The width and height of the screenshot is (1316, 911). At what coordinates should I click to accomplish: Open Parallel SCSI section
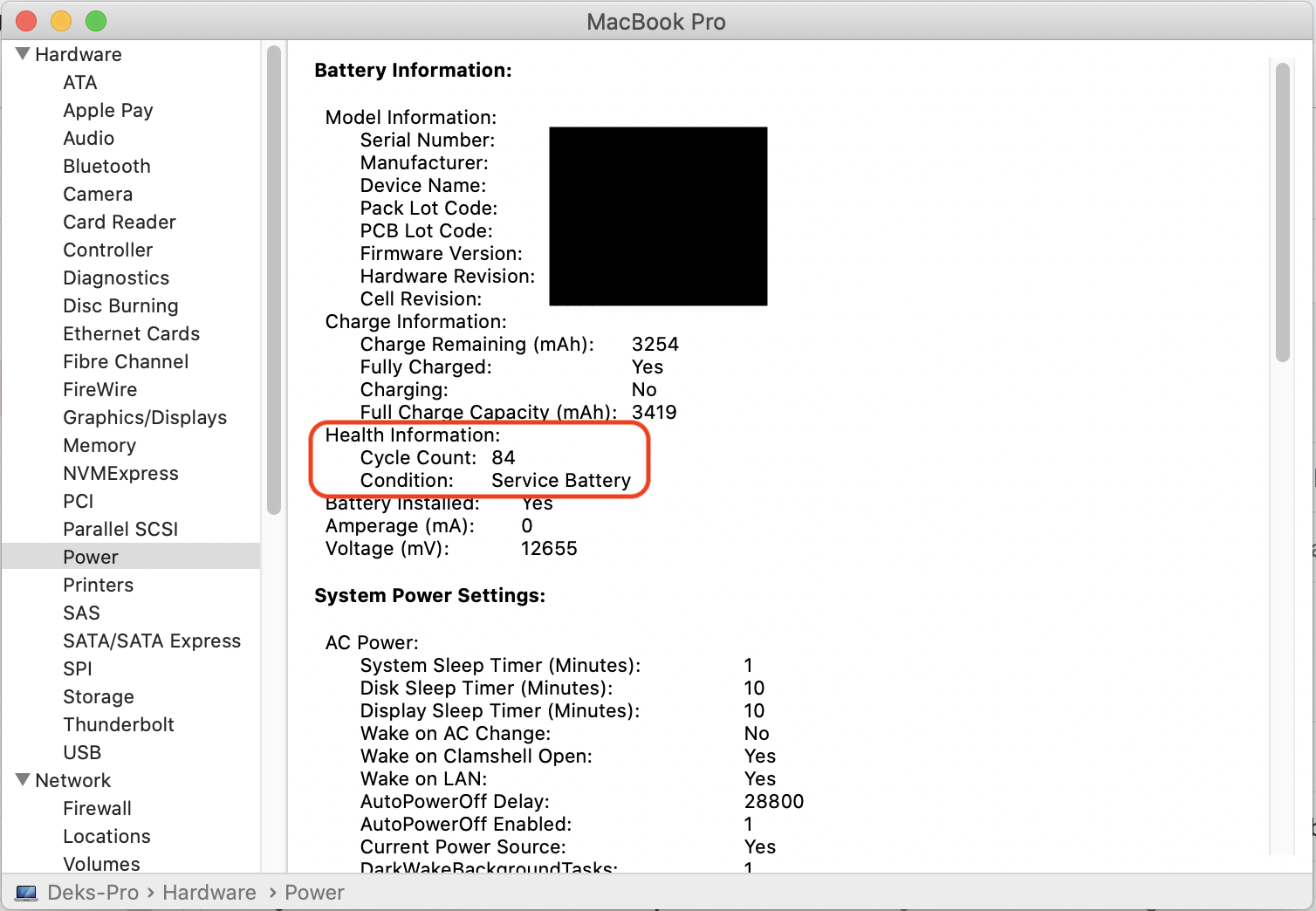(x=120, y=529)
